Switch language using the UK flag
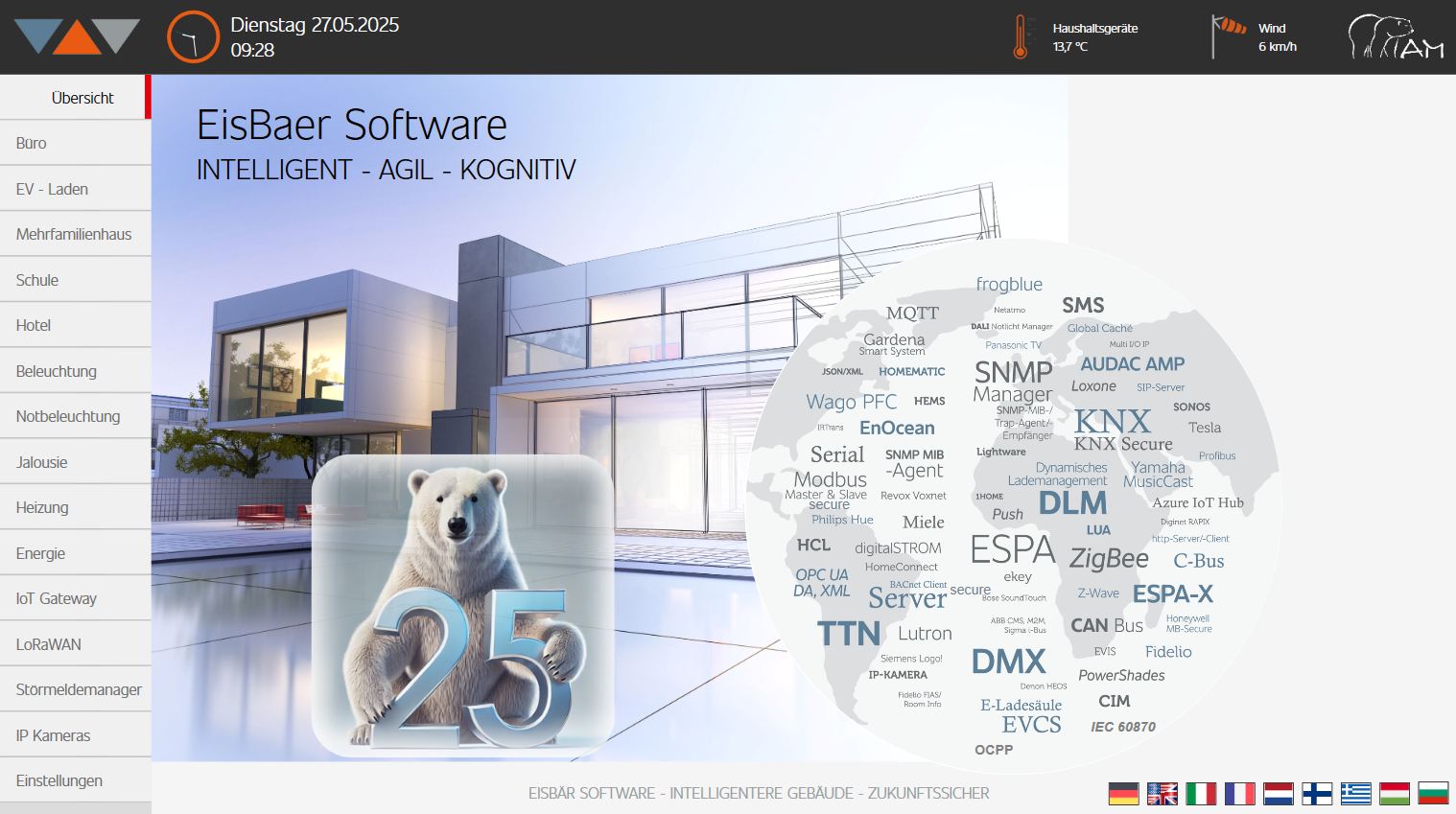Screen dimensions: 1456x814 1162,794
